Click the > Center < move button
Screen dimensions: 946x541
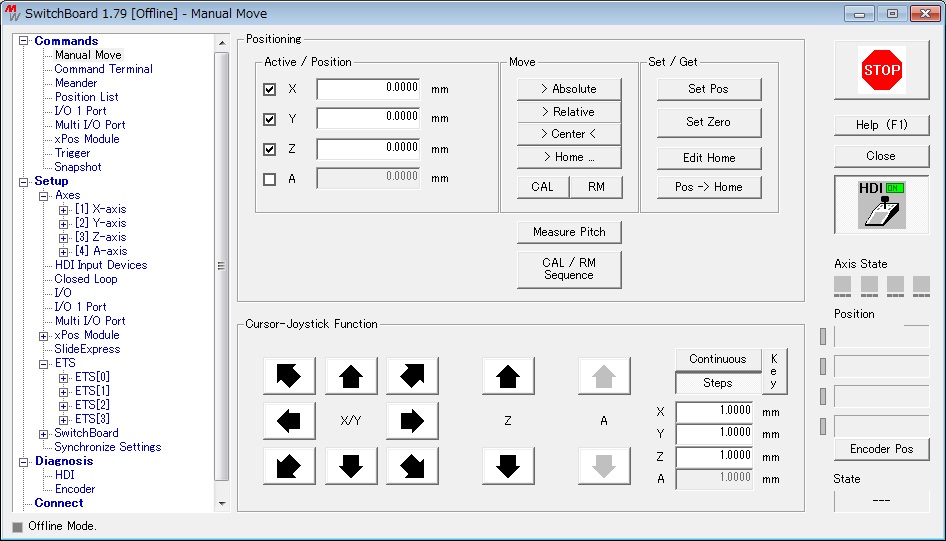(x=569, y=134)
